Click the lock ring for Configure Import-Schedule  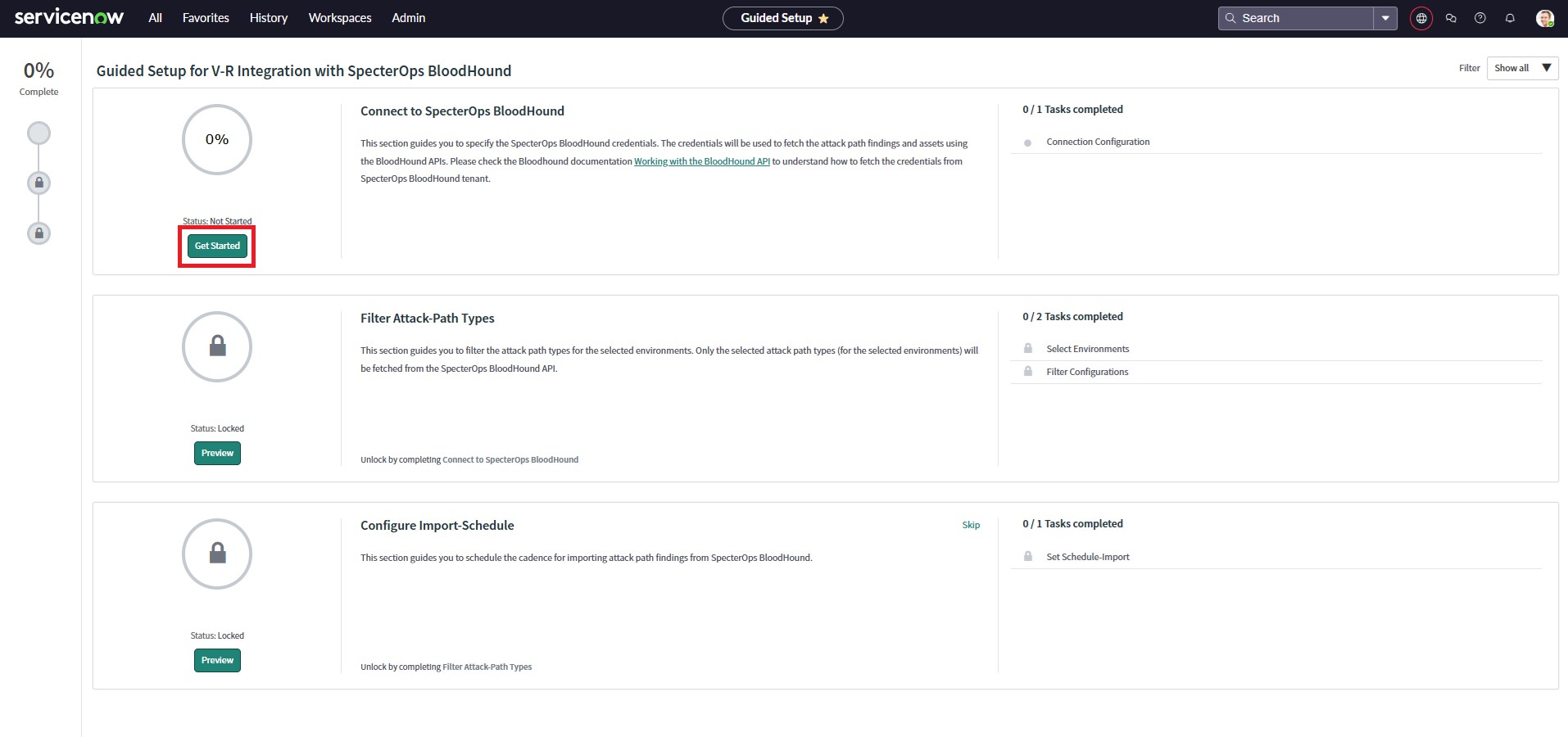pyautogui.click(x=217, y=554)
